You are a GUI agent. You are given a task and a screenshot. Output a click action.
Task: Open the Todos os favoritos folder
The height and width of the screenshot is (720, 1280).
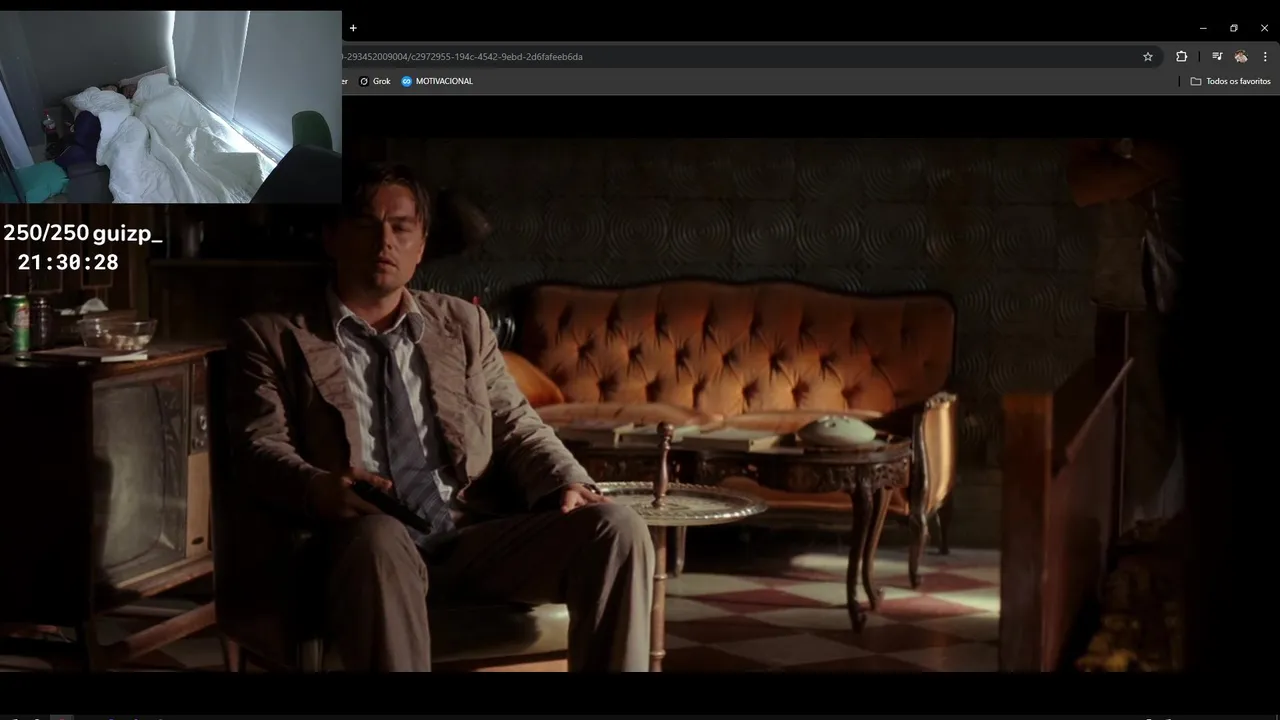click(1230, 81)
